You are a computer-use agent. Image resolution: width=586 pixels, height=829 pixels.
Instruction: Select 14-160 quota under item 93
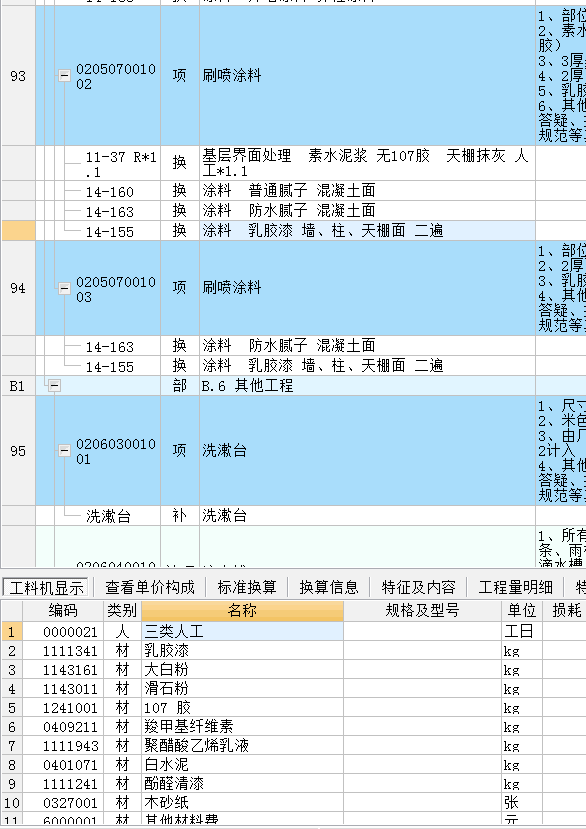(x=109, y=191)
